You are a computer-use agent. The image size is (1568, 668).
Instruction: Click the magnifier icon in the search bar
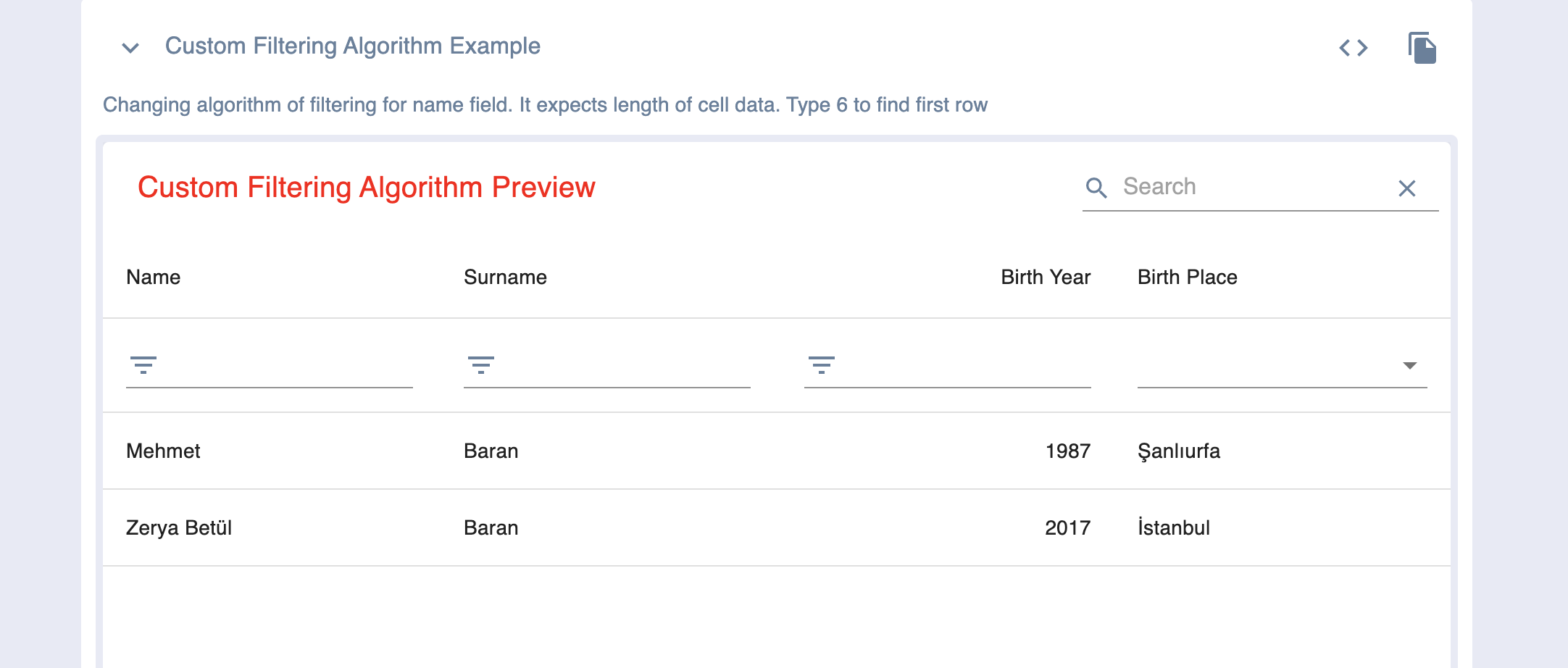[1096, 187]
